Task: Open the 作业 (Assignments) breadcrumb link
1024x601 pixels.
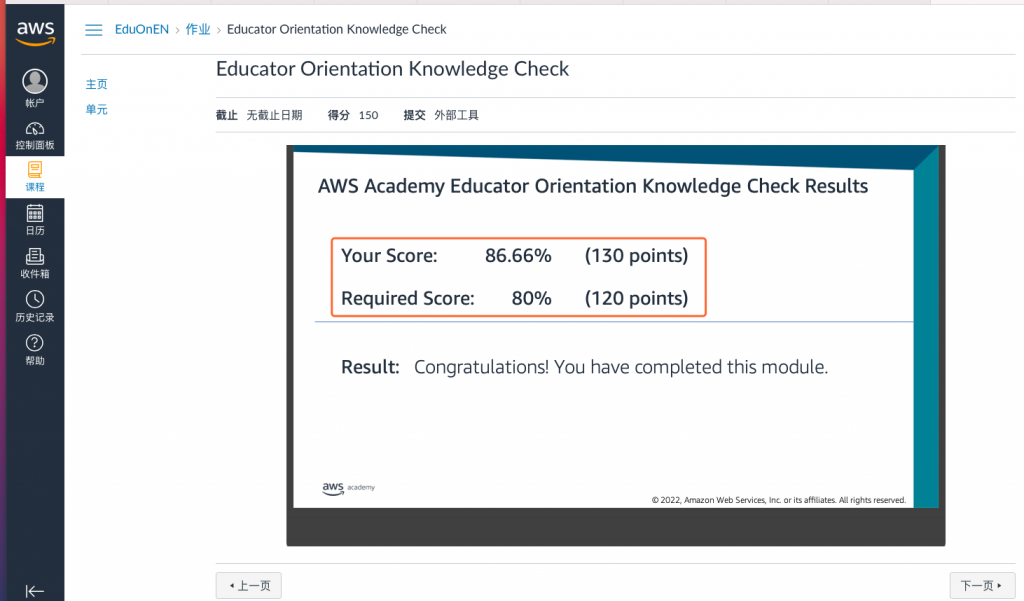Action: (197, 29)
